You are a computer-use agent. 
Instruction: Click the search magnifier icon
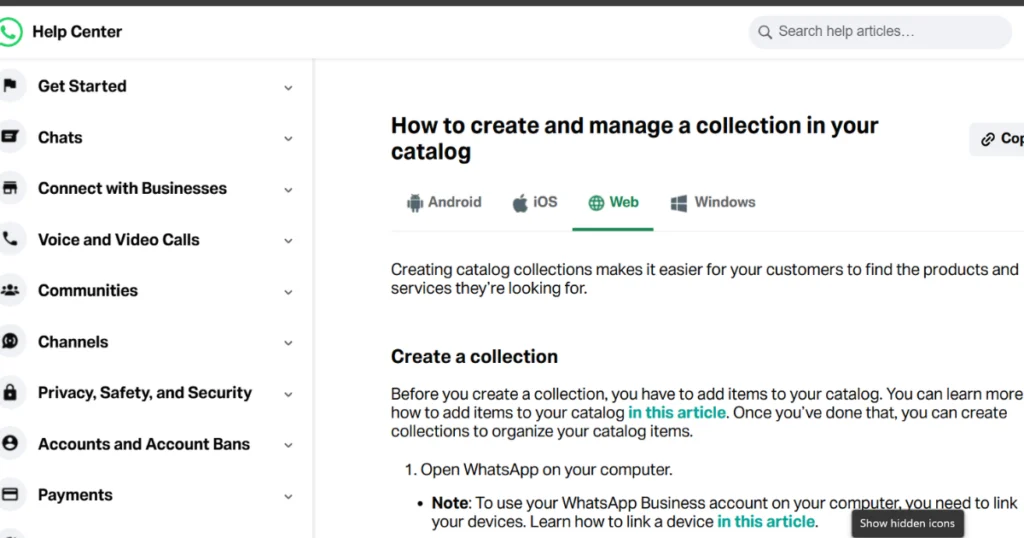coord(765,31)
